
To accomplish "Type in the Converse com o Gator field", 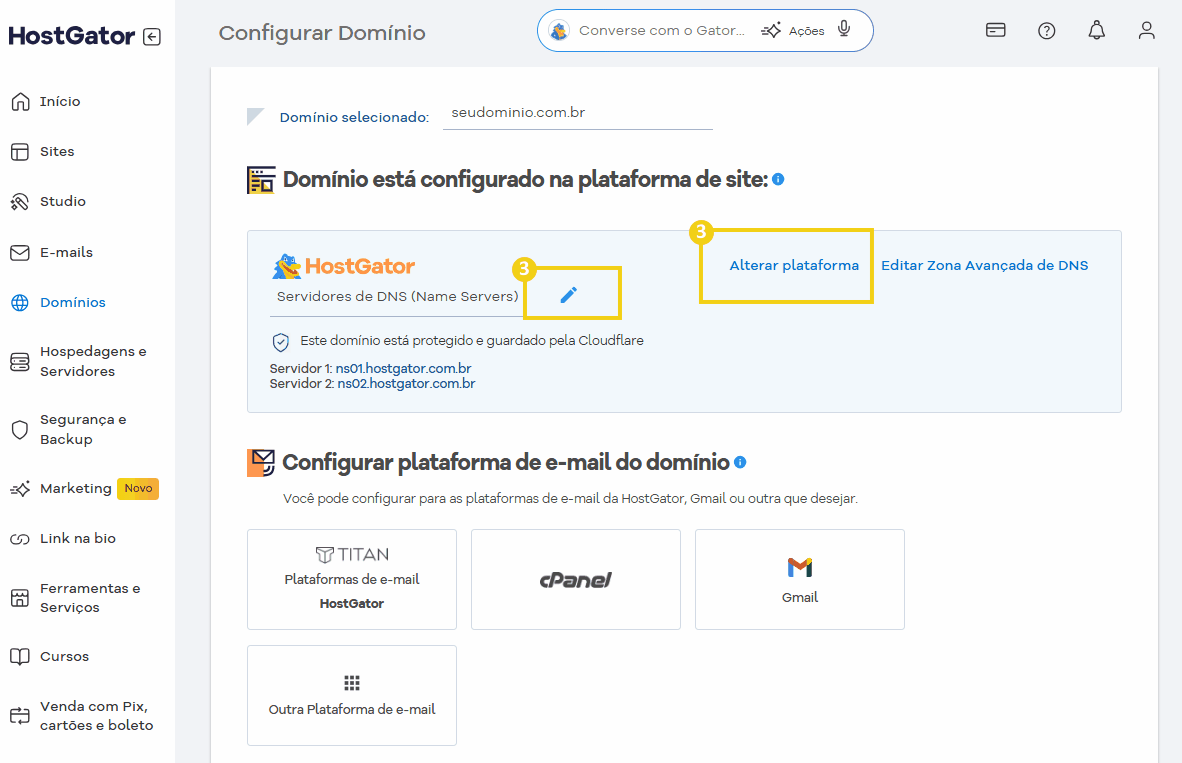I will coord(661,31).
